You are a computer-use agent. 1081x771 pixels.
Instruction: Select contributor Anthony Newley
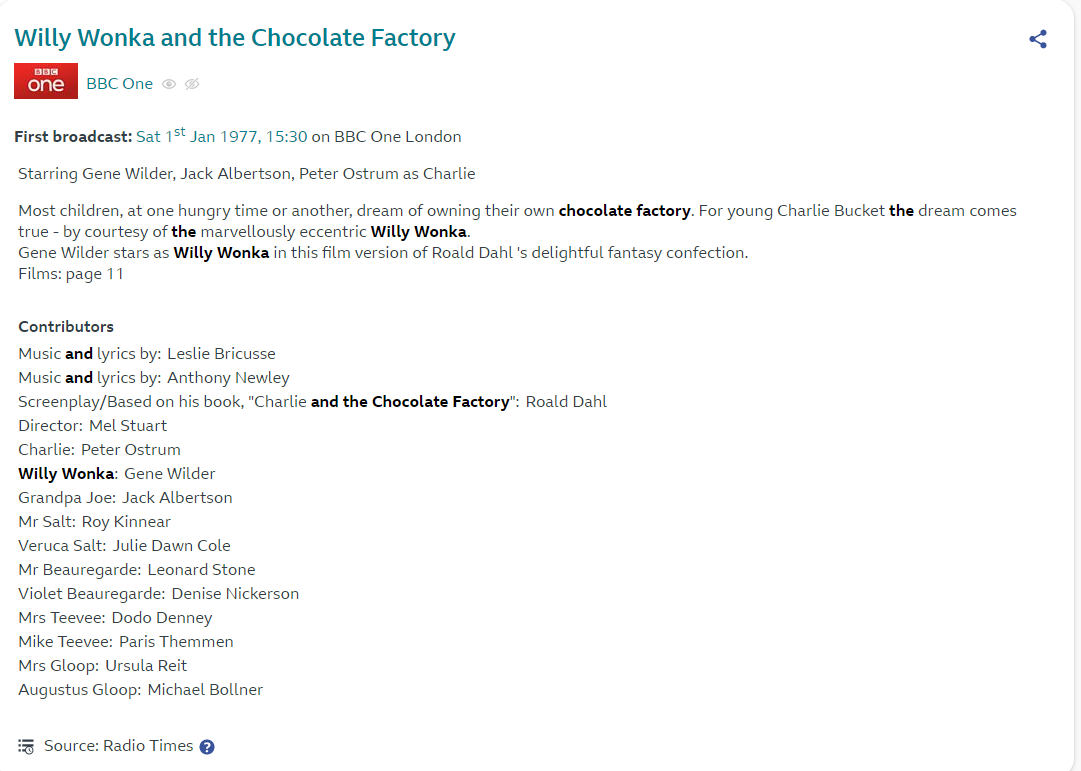pos(228,378)
